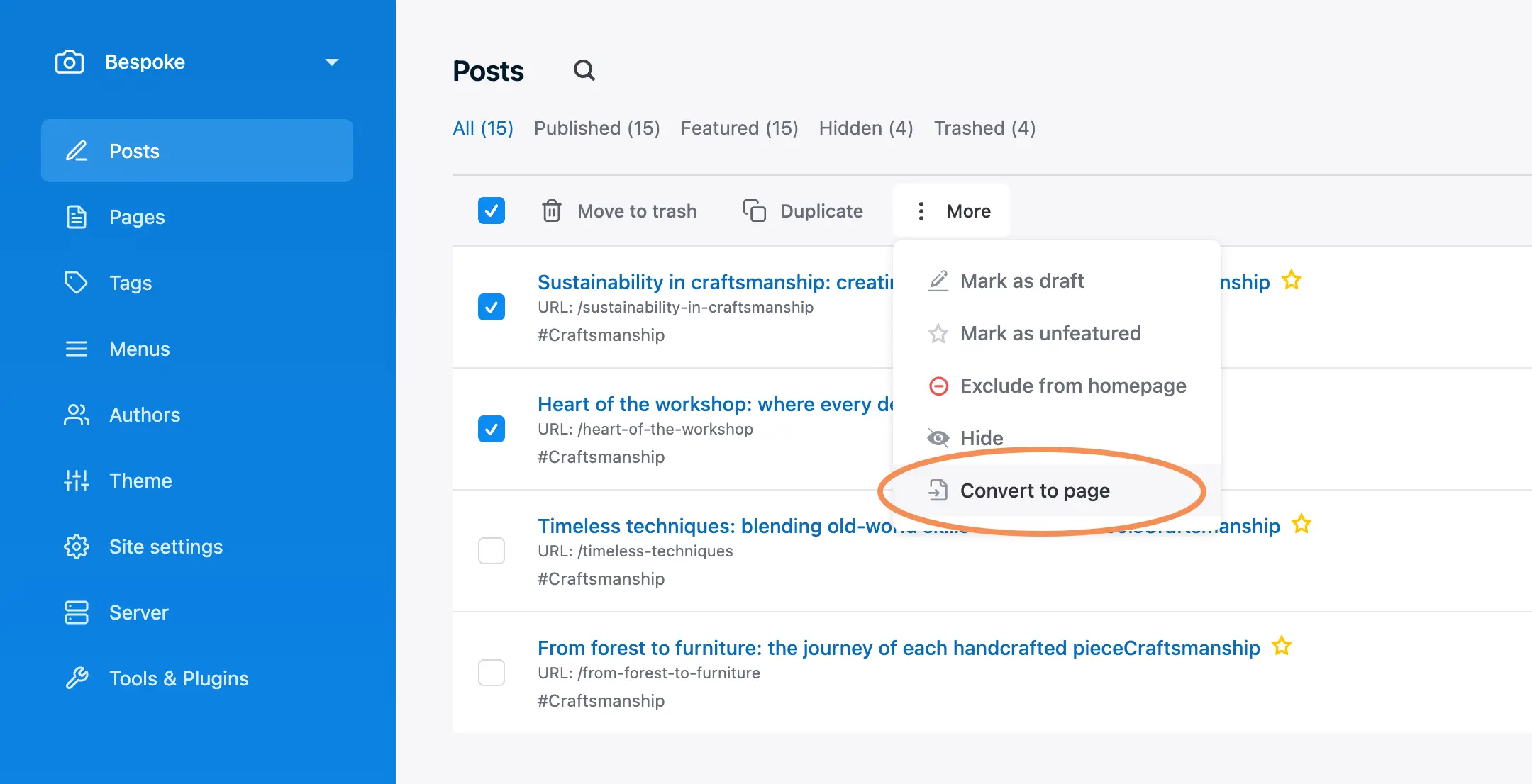The height and width of the screenshot is (784, 1532).
Task: Click the Convert to page icon
Action: click(937, 490)
